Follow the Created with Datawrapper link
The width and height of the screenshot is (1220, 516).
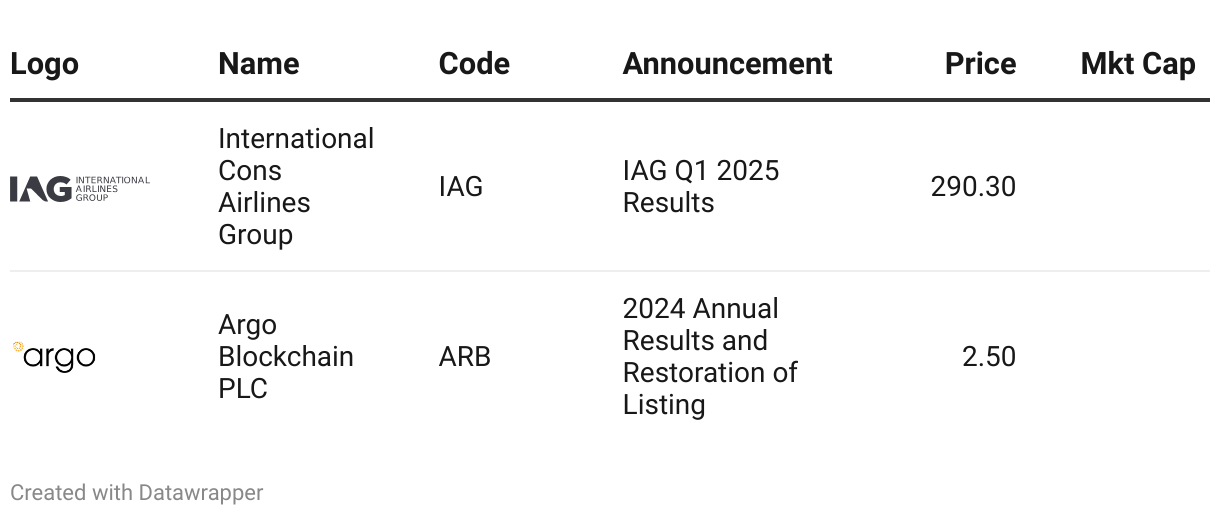click(137, 493)
